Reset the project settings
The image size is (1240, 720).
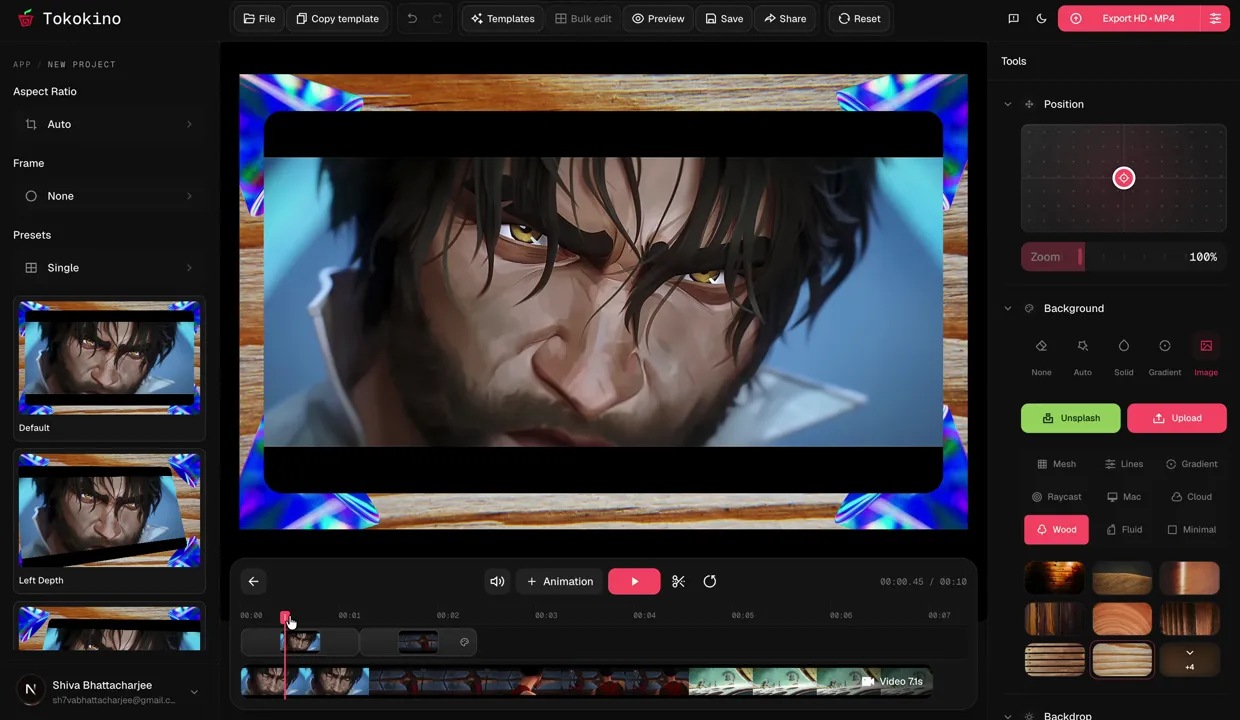click(x=859, y=18)
